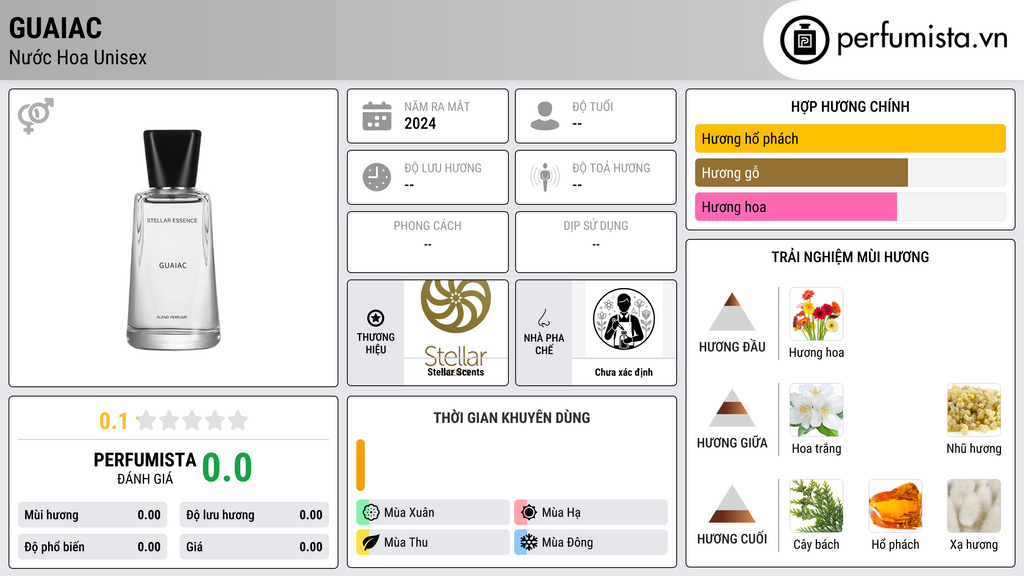Click the sillage icon beside Độ toả hương

545,177
